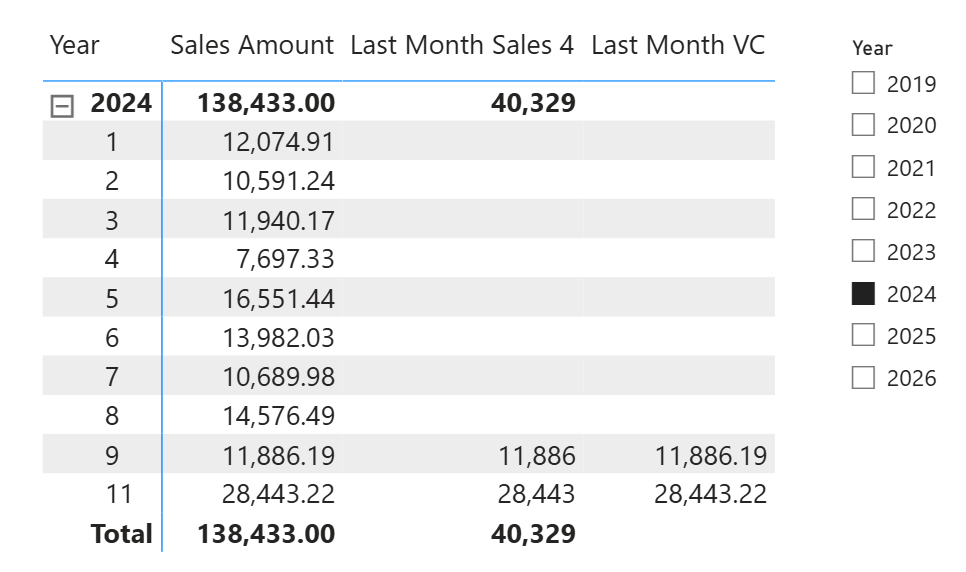Click the Year slicer title
966x572 pixels.
click(872, 48)
